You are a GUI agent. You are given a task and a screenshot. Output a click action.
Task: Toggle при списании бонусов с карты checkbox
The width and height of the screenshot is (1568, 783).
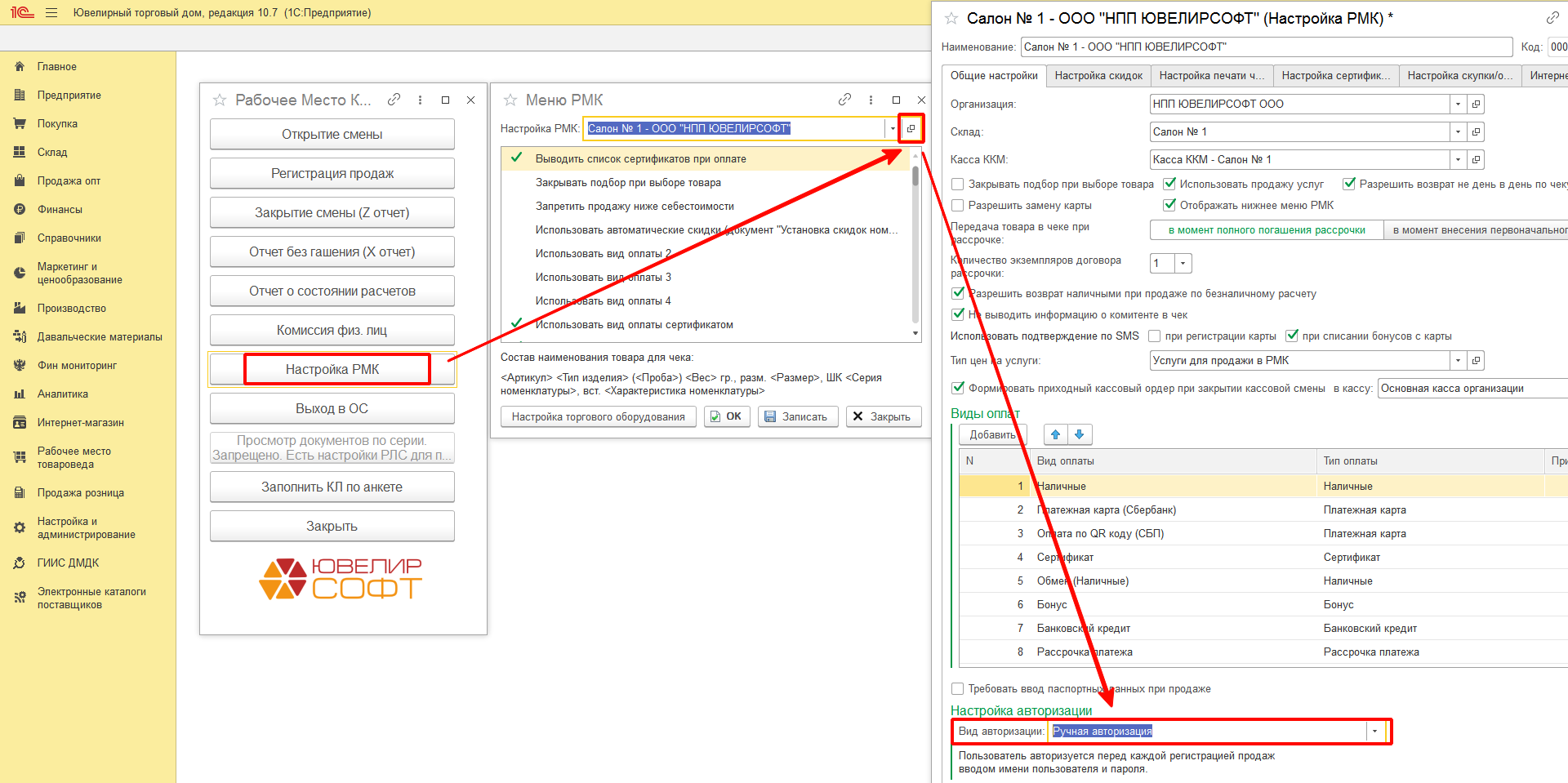[x=1291, y=336]
